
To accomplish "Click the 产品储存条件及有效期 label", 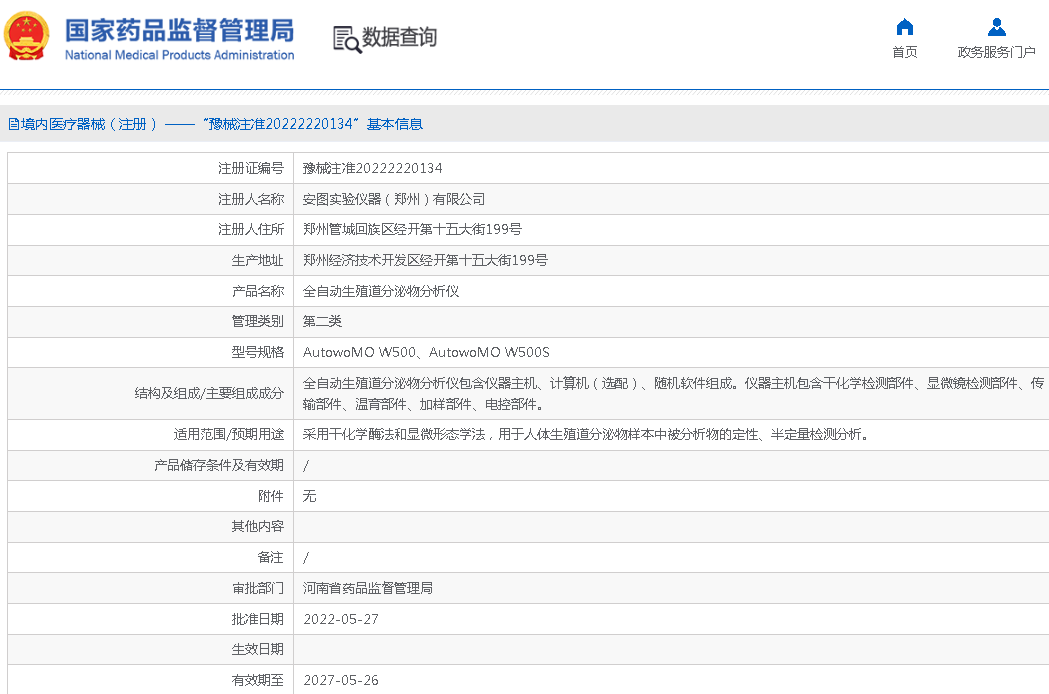I will [219, 465].
